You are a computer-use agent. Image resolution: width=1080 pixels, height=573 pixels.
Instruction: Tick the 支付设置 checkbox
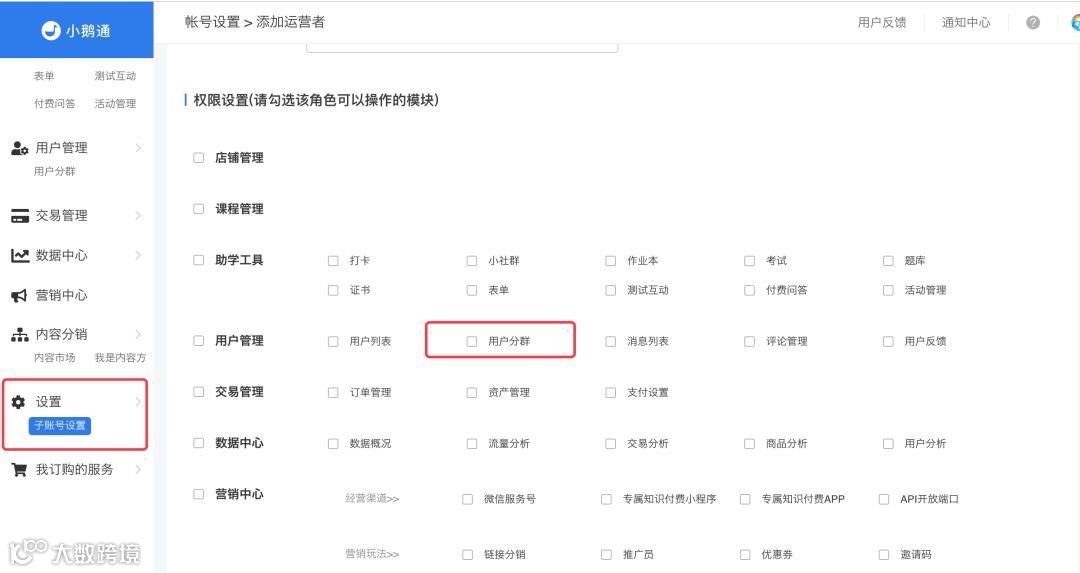click(610, 393)
